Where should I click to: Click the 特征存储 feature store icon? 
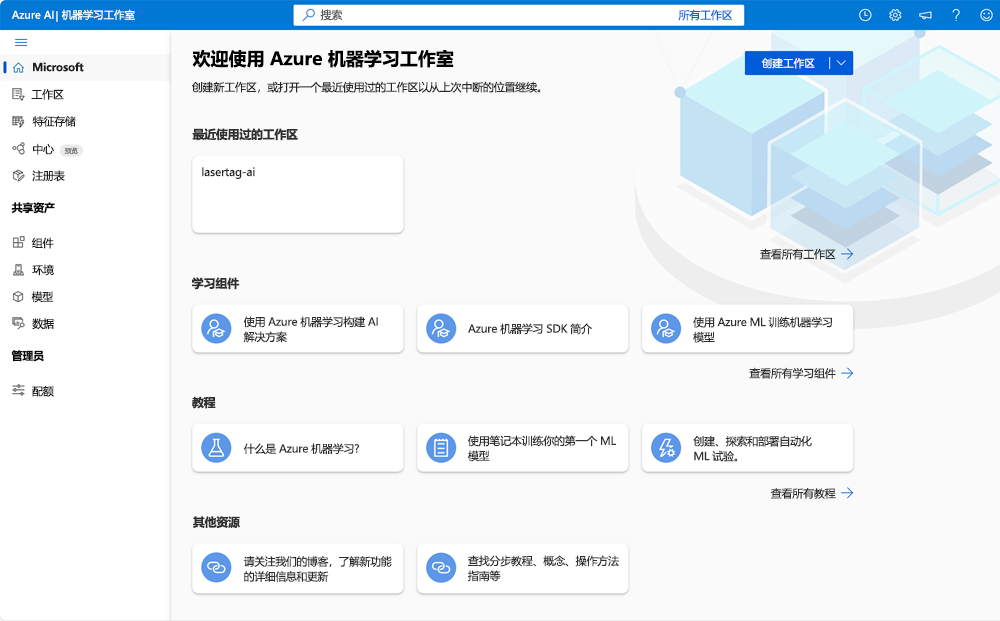click(18, 121)
